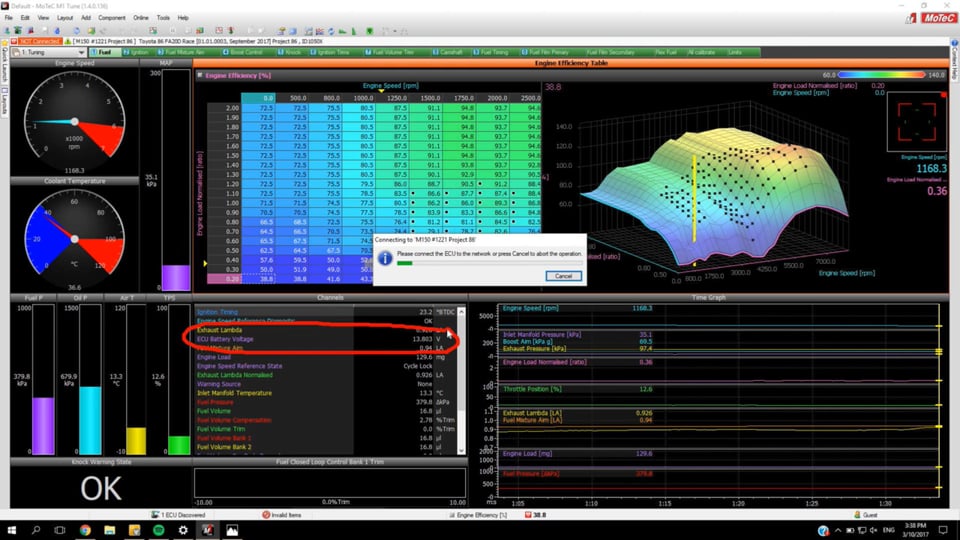Open the Edit menu
Viewport: 960px width, 540px height.
25,18
